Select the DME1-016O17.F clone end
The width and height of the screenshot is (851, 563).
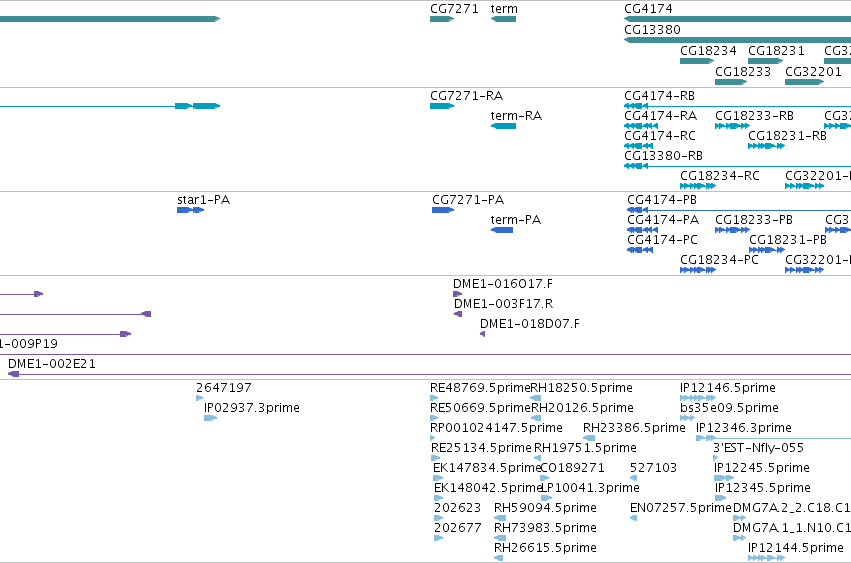[457, 294]
